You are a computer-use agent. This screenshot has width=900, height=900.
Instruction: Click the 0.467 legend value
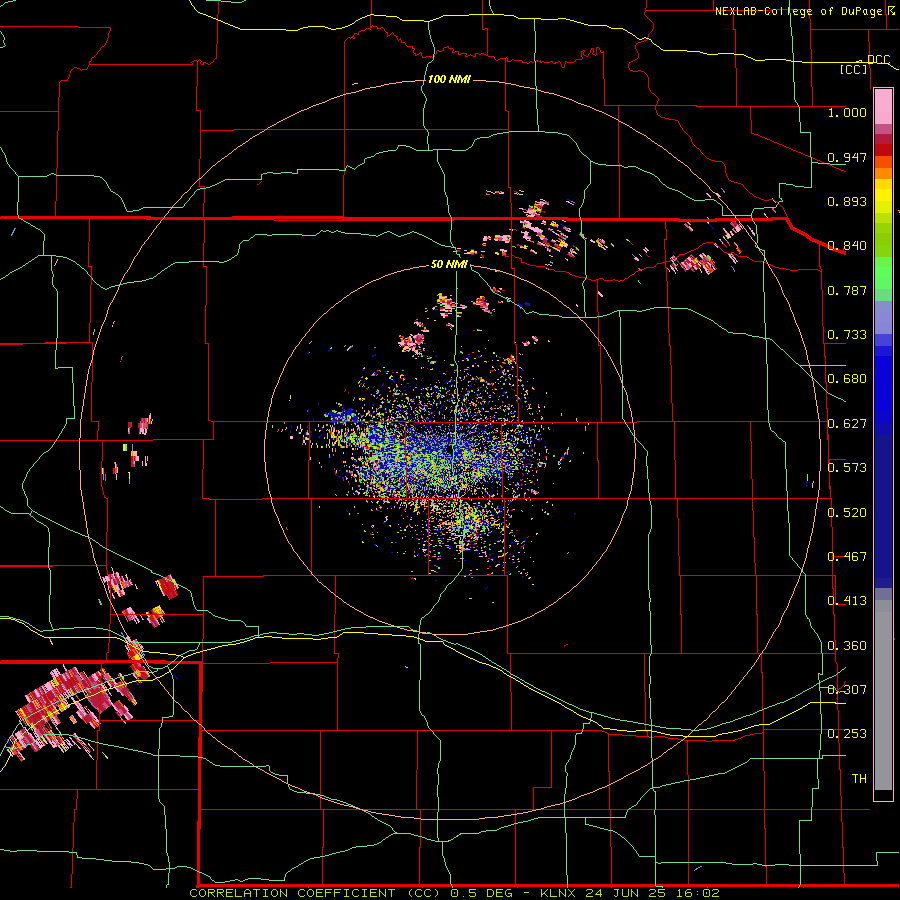847,557
